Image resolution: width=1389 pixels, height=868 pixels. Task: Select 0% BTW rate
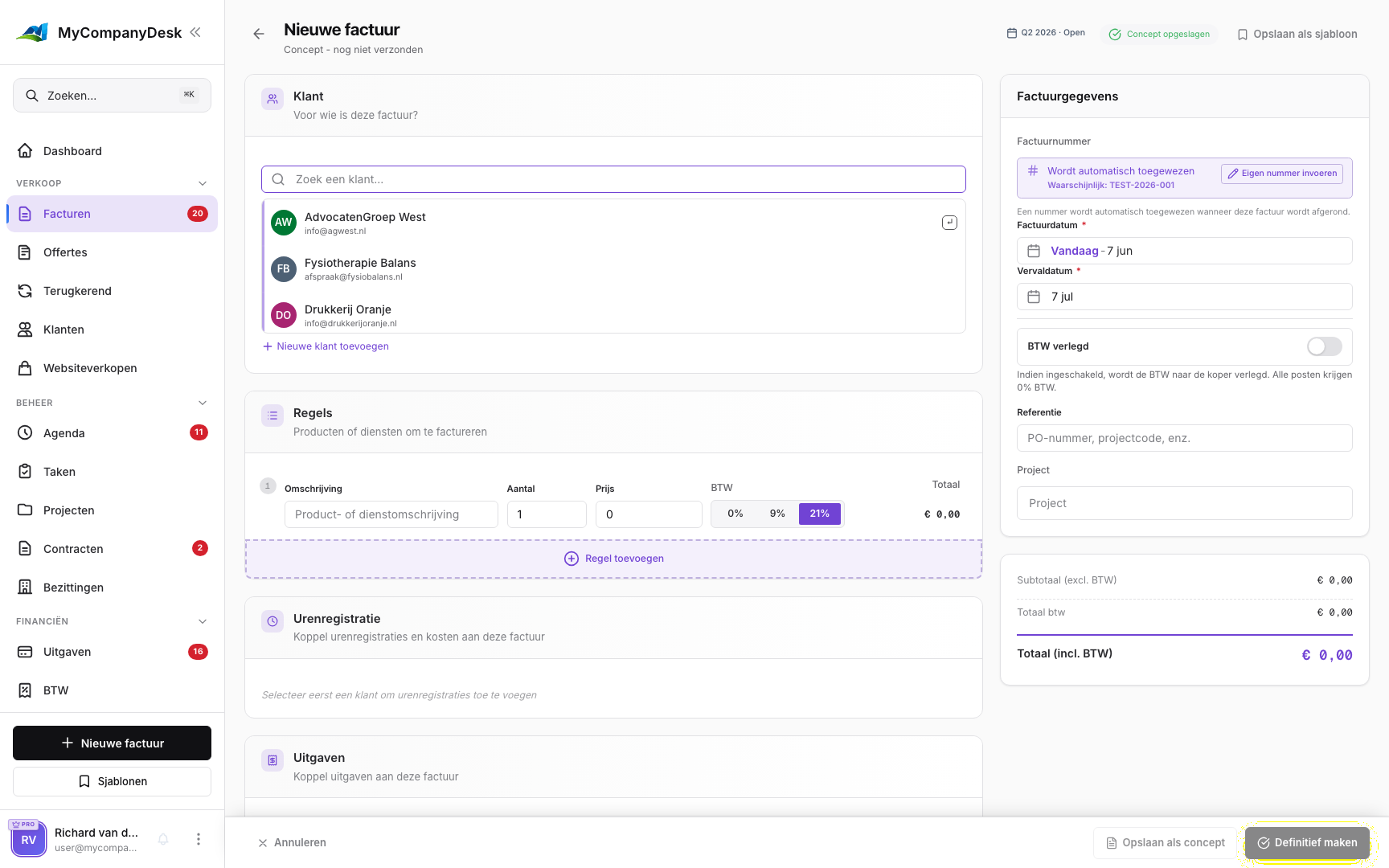click(x=735, y=514)
